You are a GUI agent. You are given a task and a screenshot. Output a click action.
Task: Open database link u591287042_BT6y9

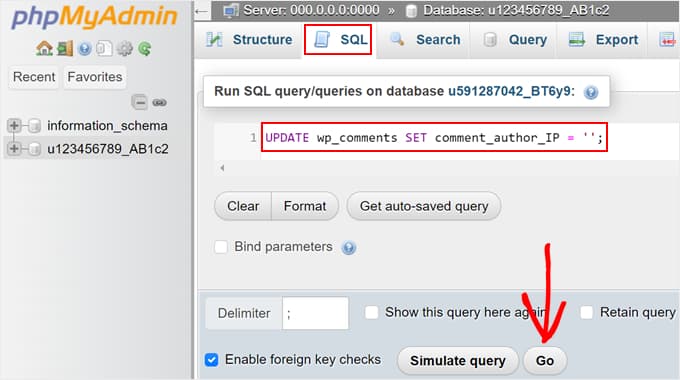(510, 92)
